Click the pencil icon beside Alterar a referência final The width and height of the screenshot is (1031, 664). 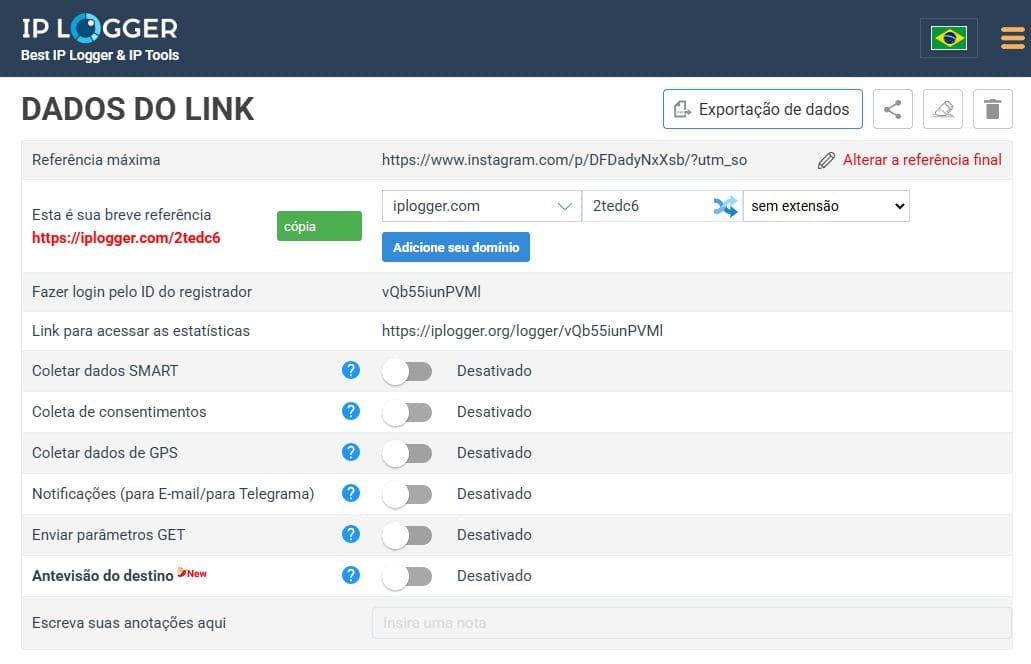[826, 160]
